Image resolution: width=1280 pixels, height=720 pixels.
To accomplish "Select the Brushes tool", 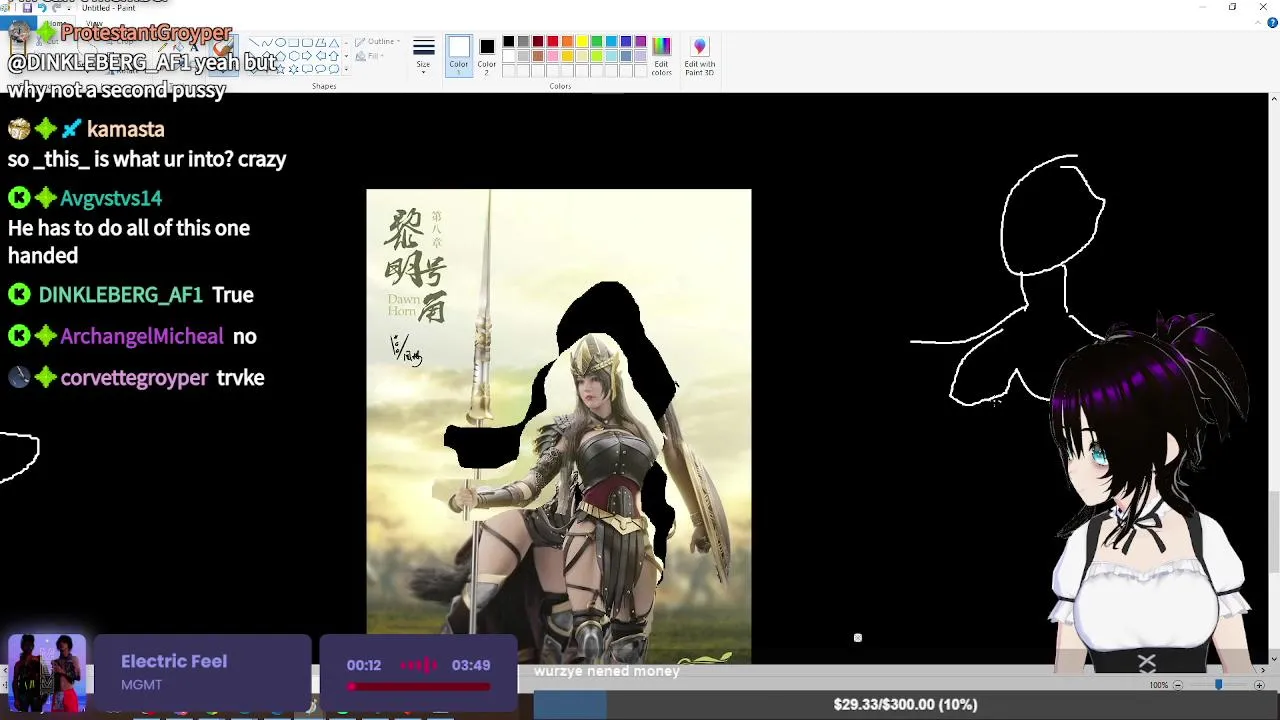I will pos(223,55).
